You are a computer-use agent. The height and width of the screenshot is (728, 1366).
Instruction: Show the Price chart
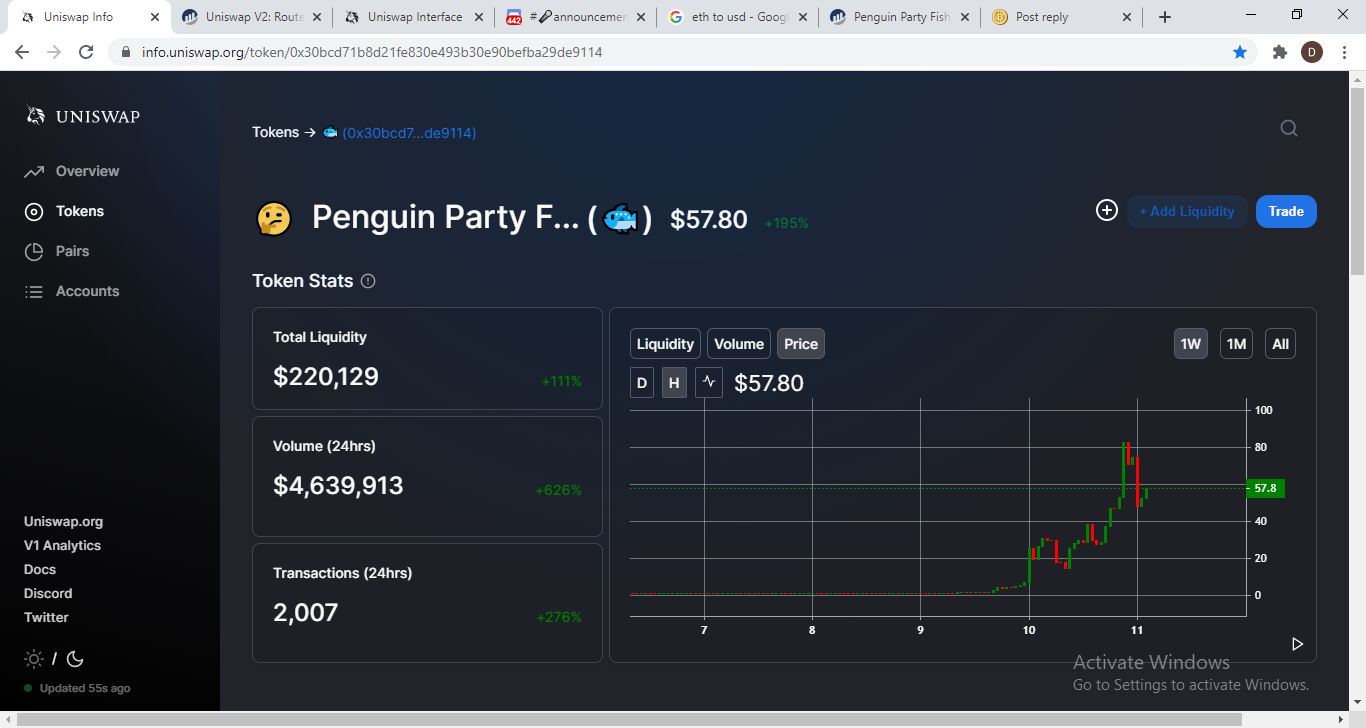click(801, 344)
